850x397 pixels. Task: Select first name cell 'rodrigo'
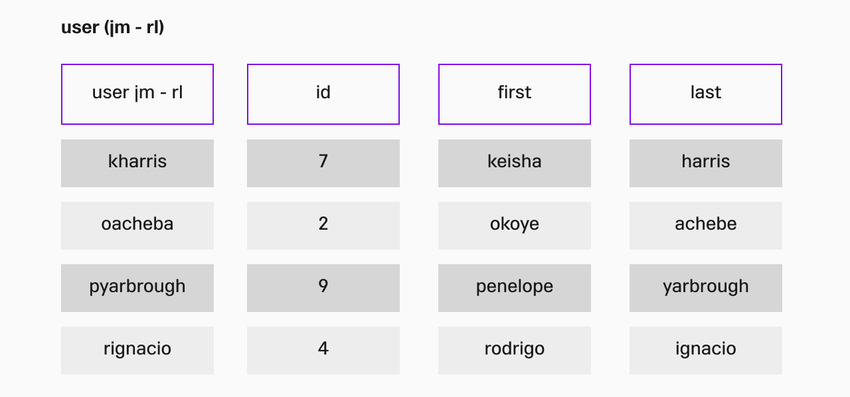click(514, 350)
